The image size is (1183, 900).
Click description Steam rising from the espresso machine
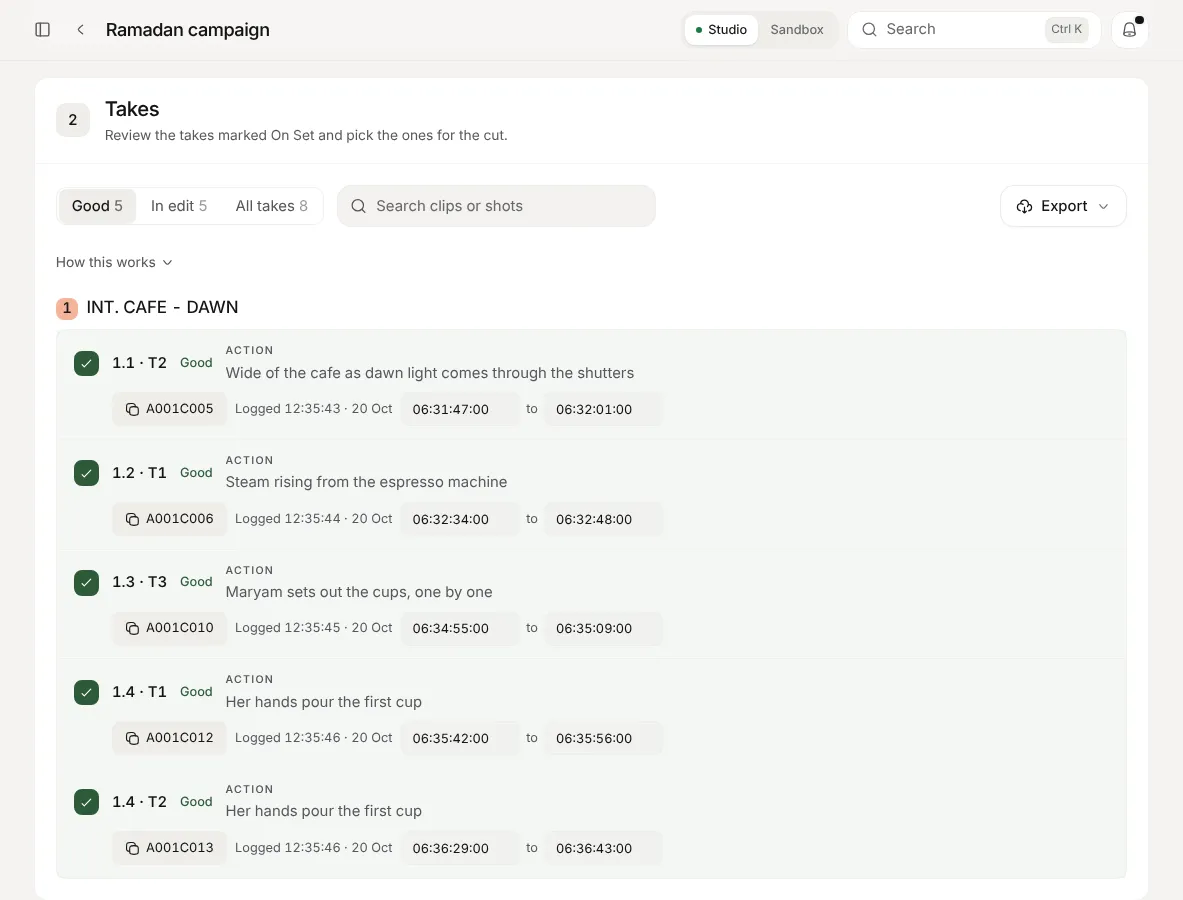tap(366, 482)
